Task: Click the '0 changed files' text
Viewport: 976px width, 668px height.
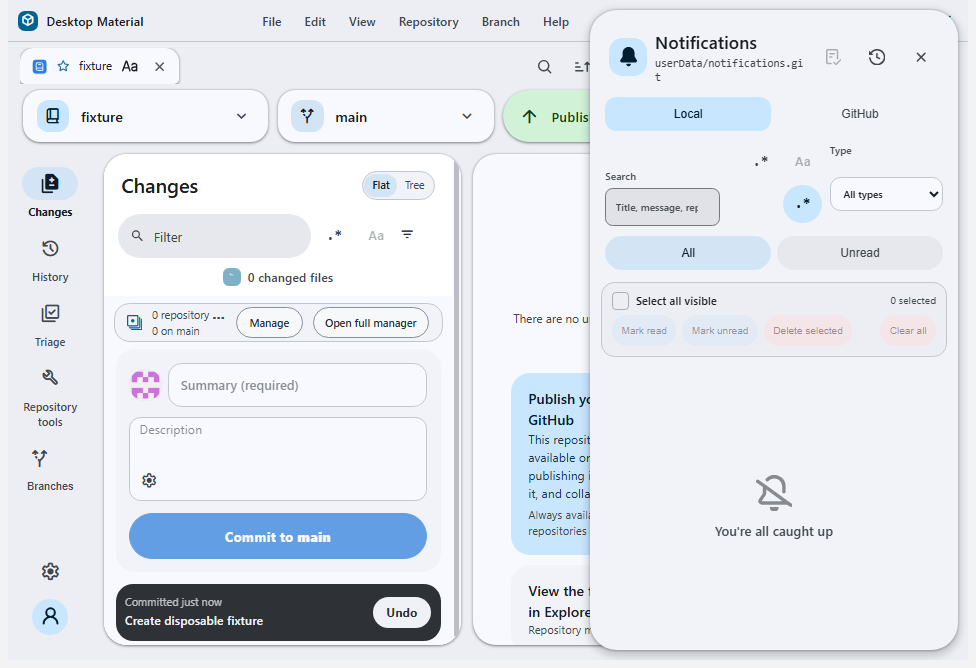Action: [290, 278]
